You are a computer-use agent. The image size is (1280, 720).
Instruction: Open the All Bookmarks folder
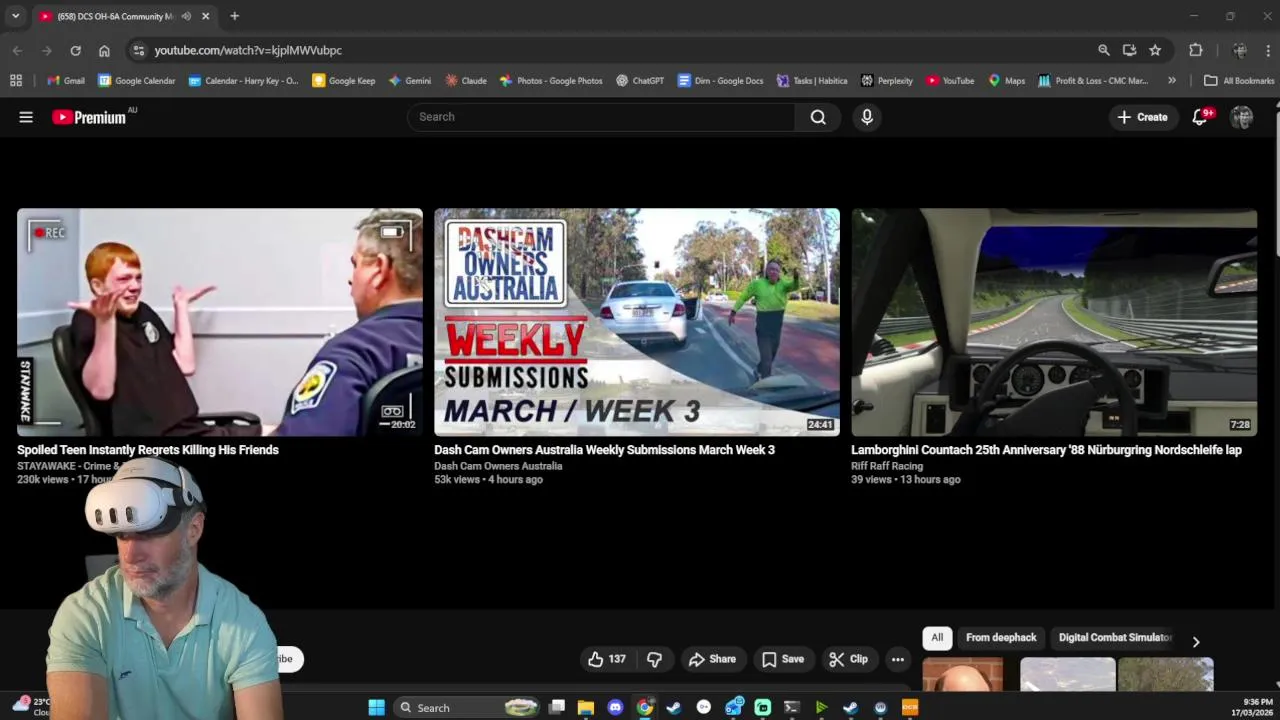1239,80
